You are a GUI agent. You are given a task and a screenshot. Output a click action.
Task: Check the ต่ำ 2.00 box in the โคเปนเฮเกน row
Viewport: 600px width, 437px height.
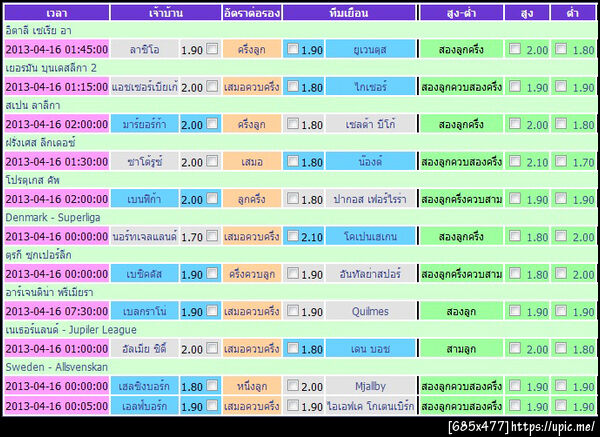pyautogui.click(x=561, y=236)
